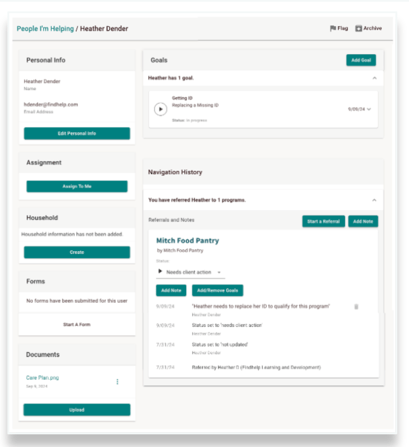Open the Care Plan.png document

click(x=42, y=378)
